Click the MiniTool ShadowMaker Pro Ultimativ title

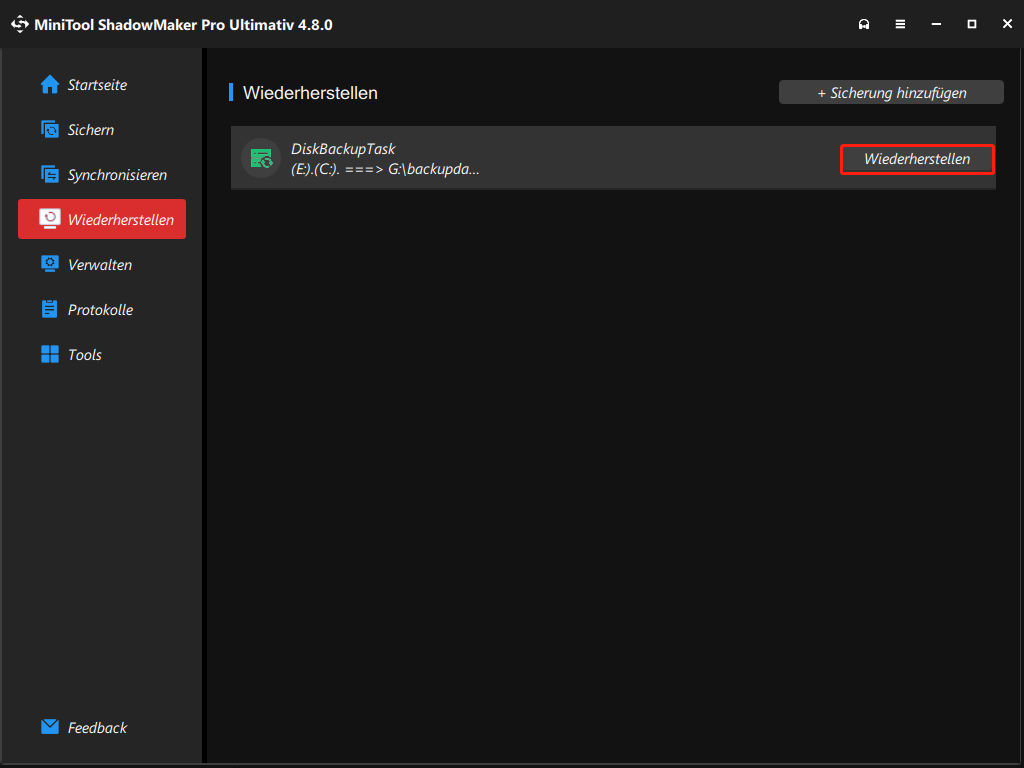point(184,25)
